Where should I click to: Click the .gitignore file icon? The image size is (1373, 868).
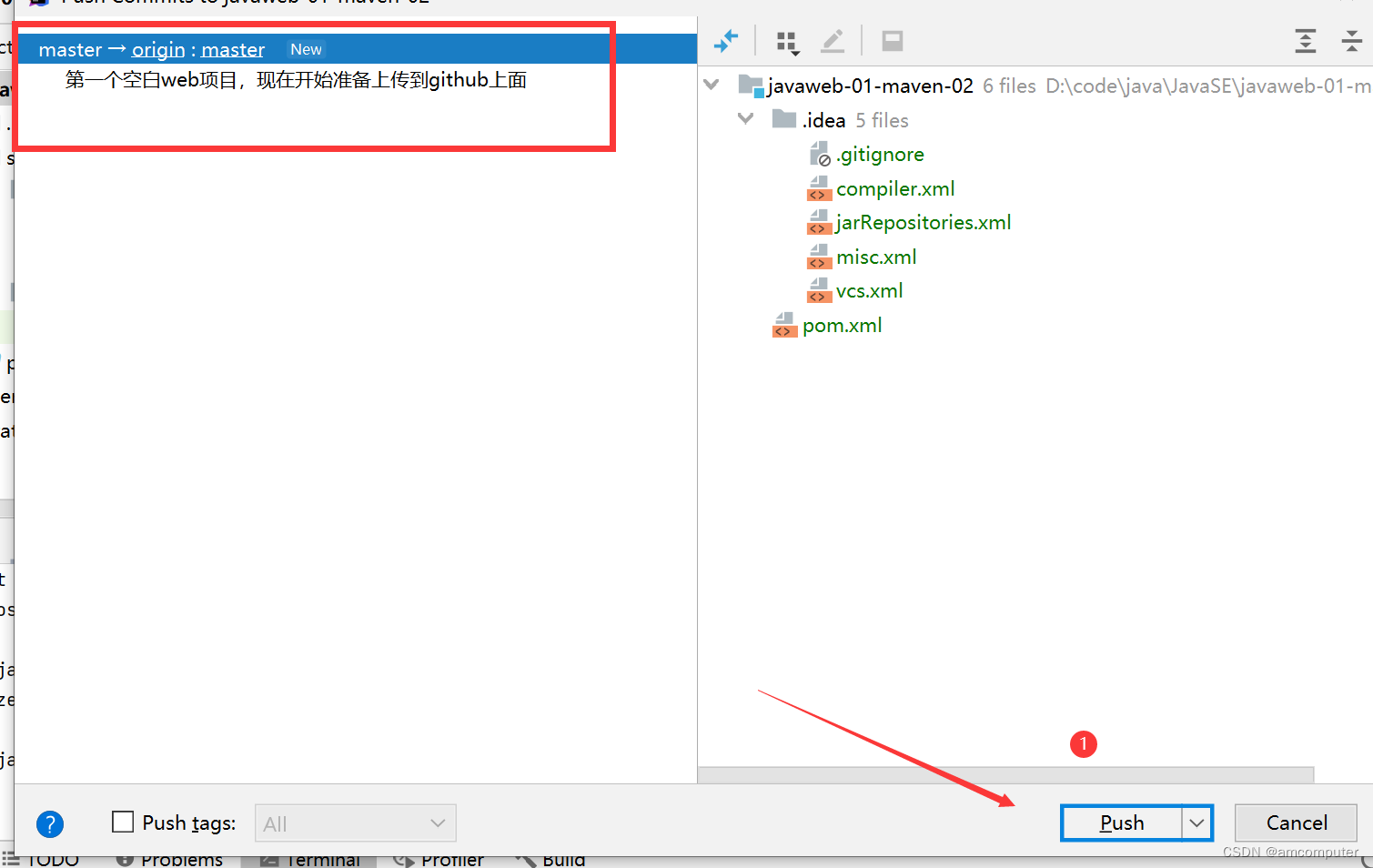click(820, 155)
